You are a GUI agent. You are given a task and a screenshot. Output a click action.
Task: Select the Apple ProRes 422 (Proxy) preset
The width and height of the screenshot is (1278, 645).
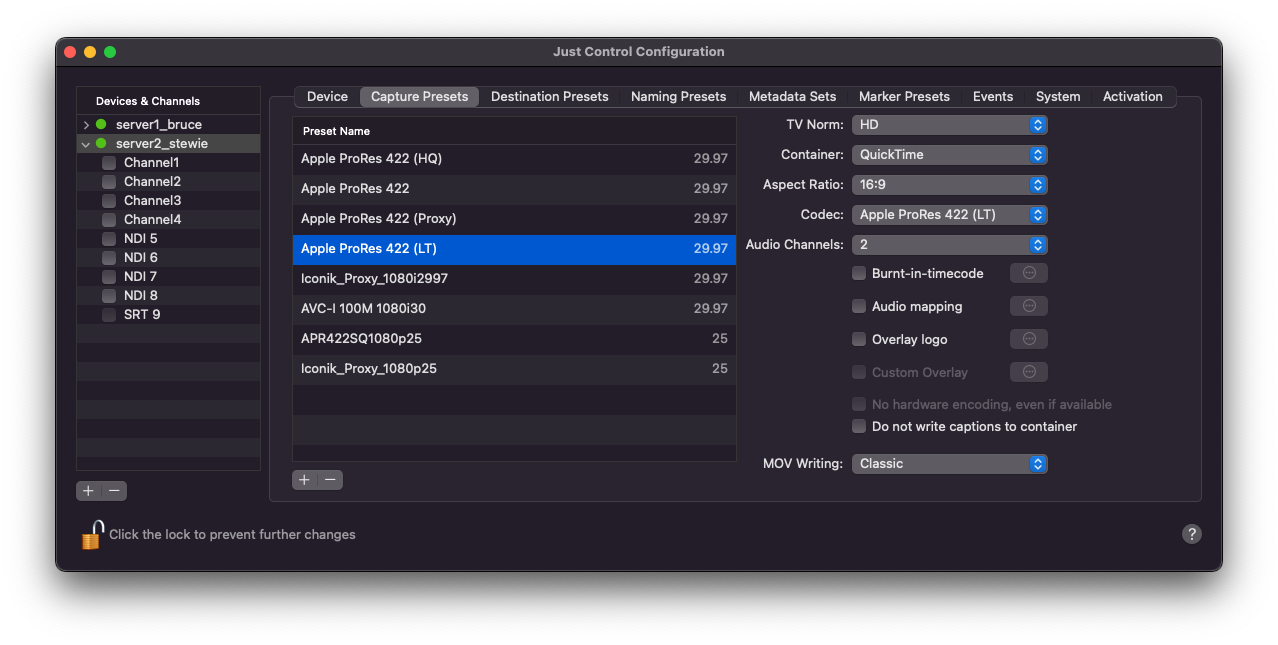coord(514,219)
